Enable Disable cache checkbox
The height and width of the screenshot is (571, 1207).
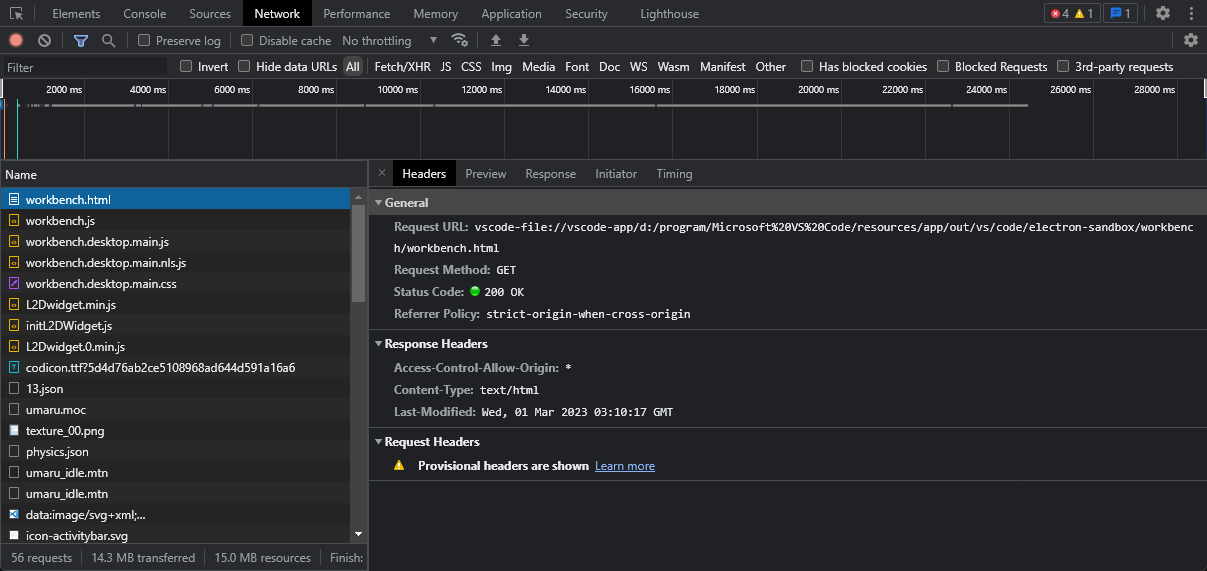[x=247, y=40]
